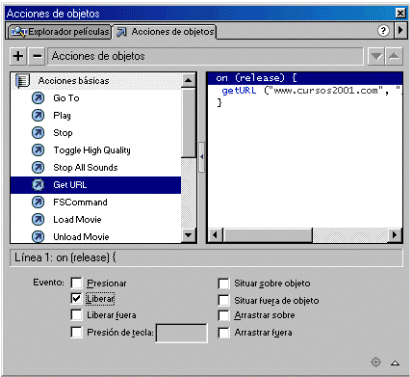Click the minus delete-action button
Image resolution: width=410 pixels, height=377 pixels.
(37, 56)
